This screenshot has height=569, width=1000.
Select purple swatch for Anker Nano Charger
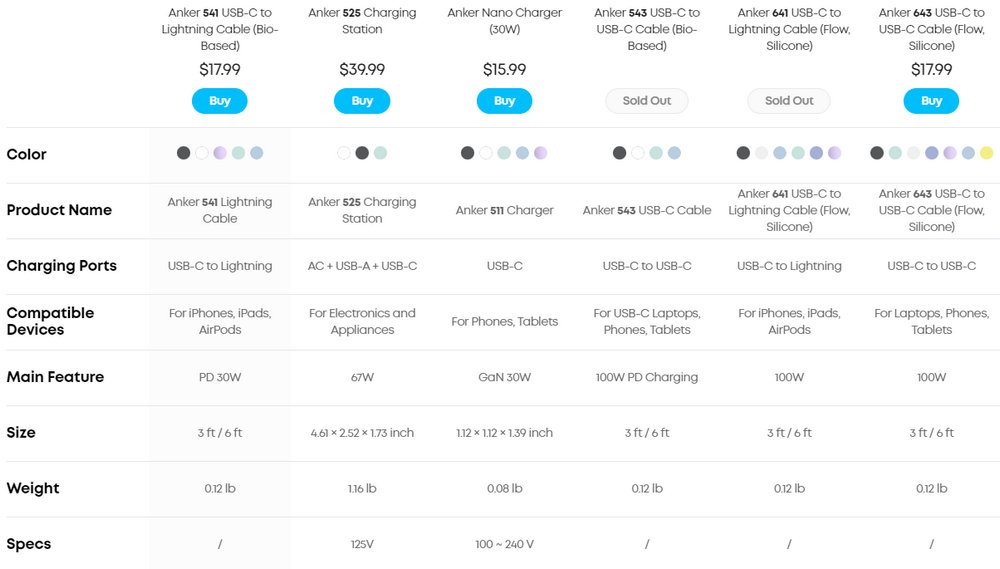pos(541,153)
